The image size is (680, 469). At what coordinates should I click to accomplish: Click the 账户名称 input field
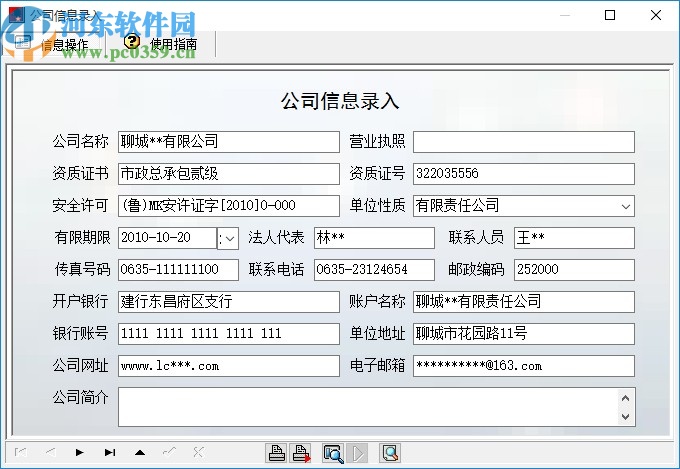(x=524, y=302)
